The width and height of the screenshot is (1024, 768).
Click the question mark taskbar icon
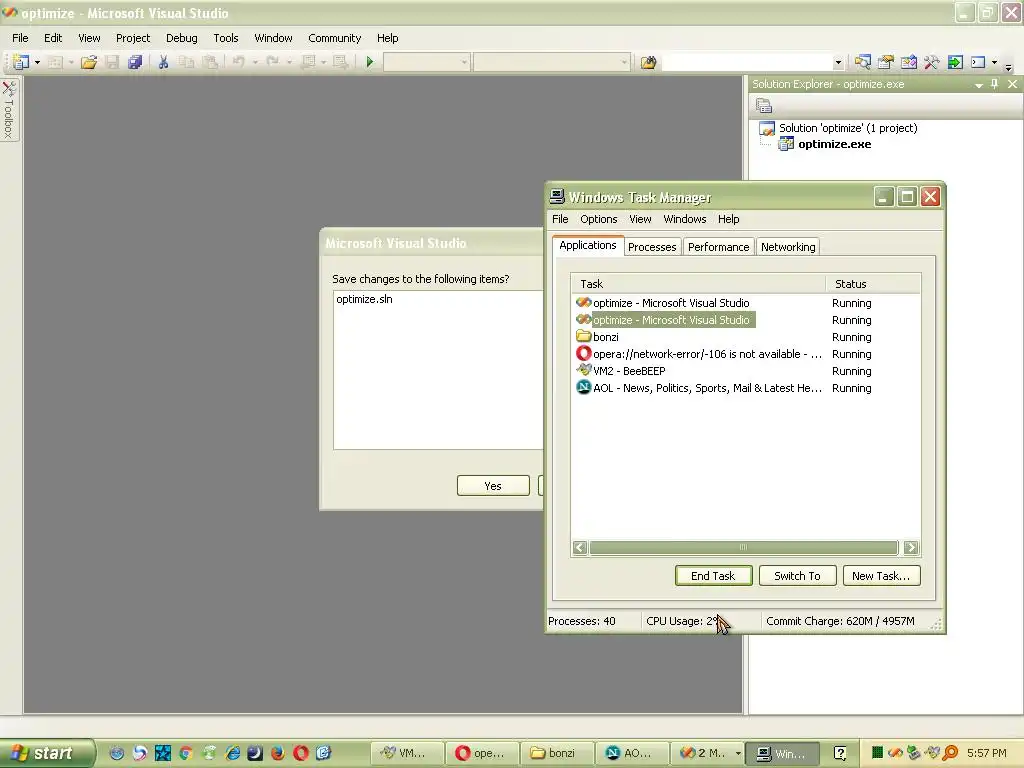tap(840, 753)
